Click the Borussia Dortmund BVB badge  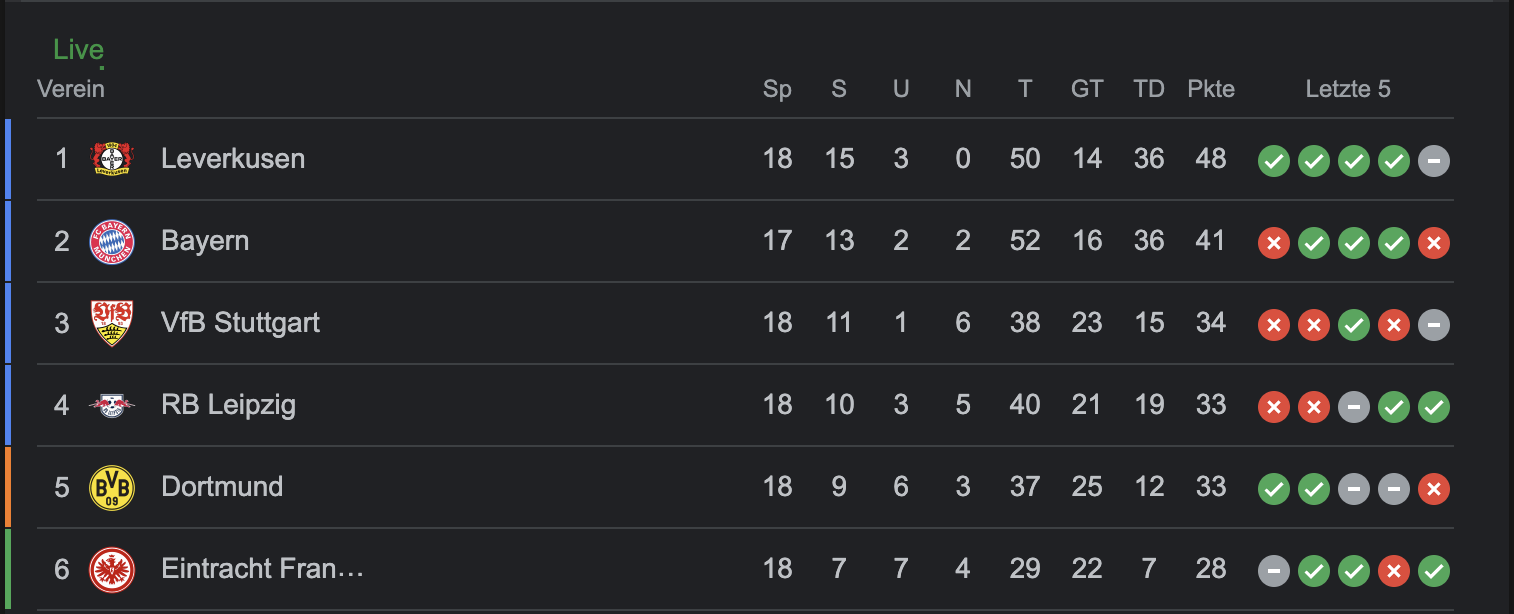[111, 487]
